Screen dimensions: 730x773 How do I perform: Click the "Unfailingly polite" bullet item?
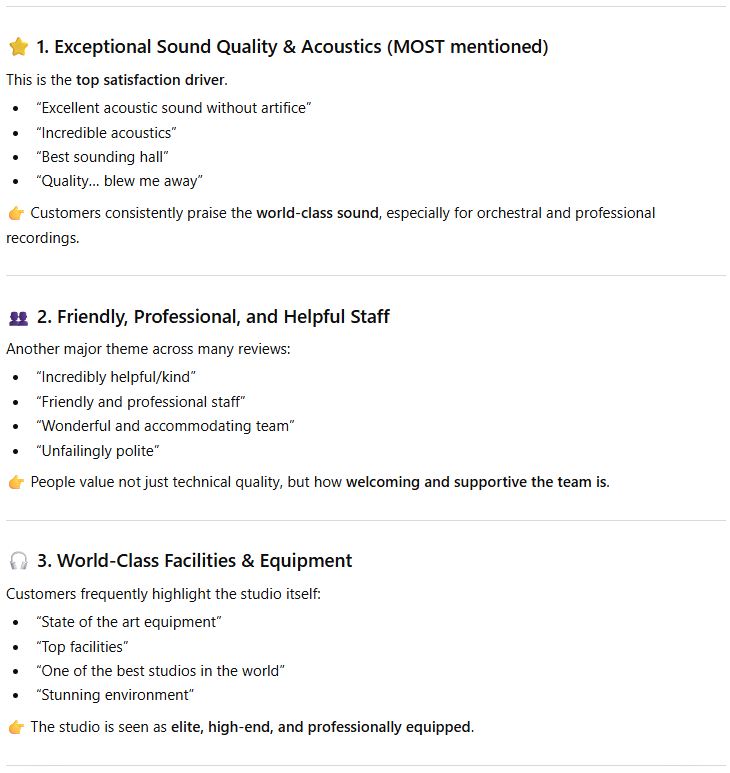97,451
